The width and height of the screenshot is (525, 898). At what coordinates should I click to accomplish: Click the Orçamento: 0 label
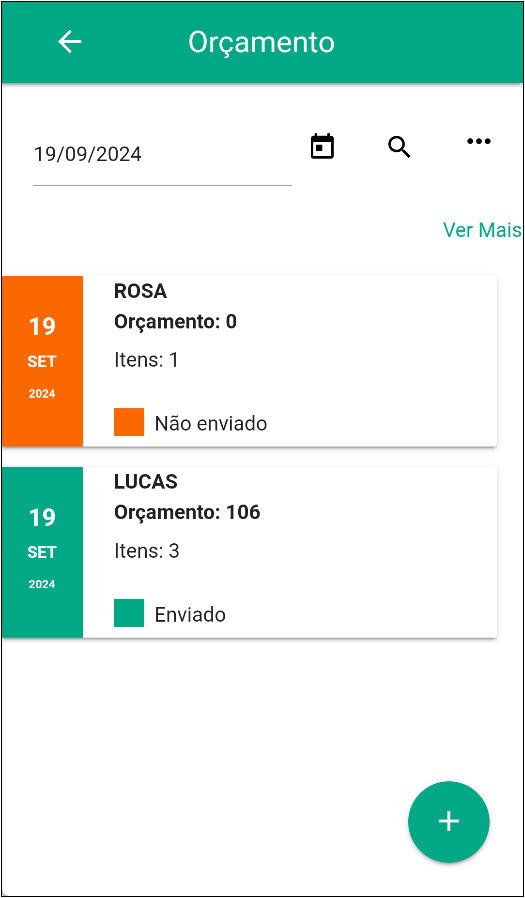pos(175,322)
